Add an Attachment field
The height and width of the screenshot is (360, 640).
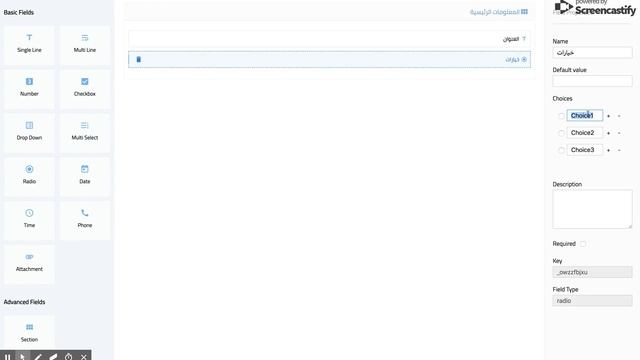(29, 264)
